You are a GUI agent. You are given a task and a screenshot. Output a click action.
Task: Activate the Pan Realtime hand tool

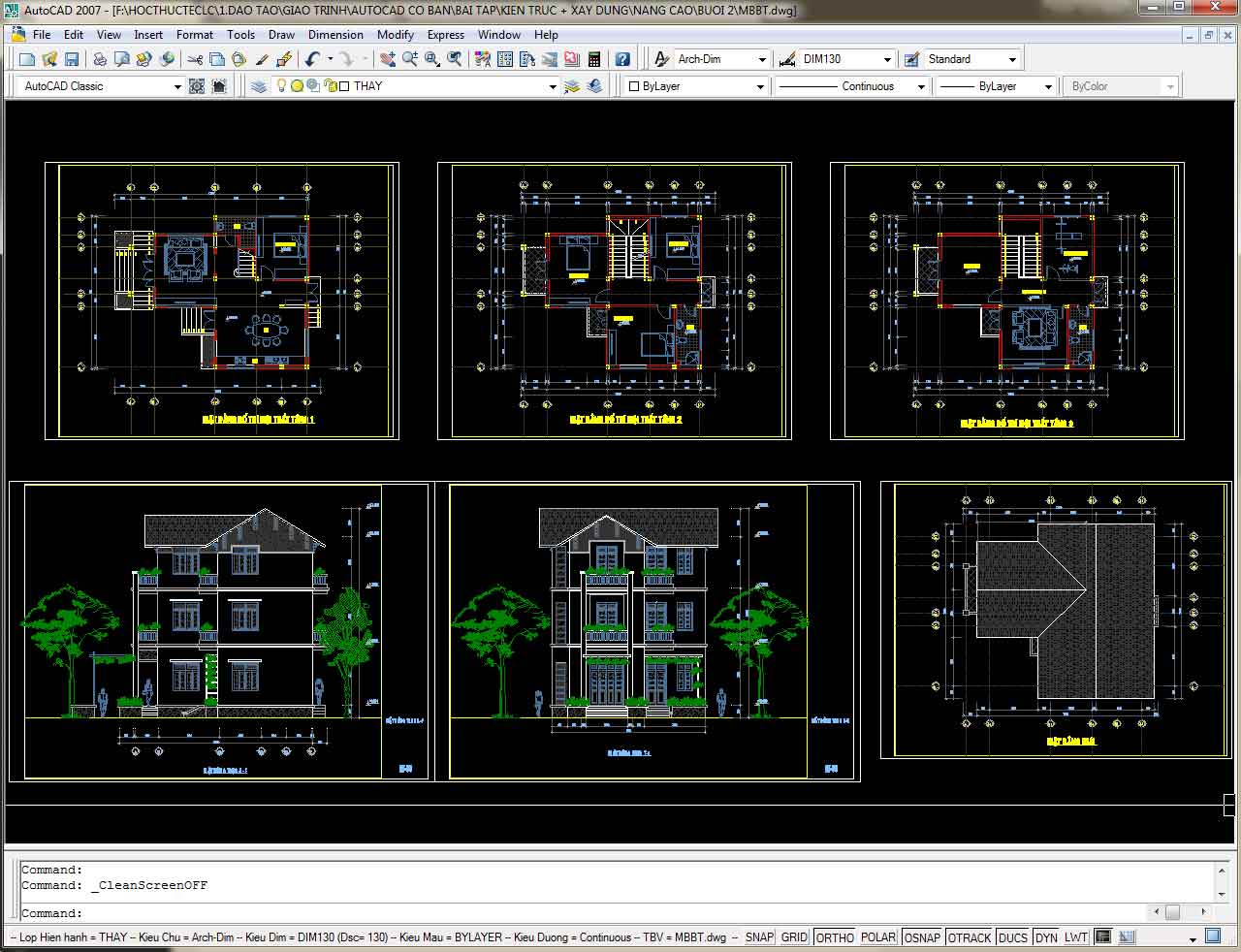coord(388,60)
